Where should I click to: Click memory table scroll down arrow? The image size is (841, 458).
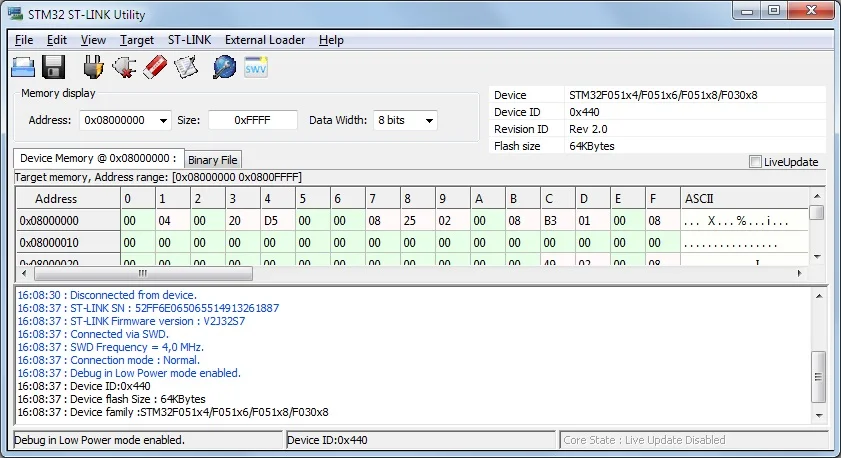click(817, 256)
